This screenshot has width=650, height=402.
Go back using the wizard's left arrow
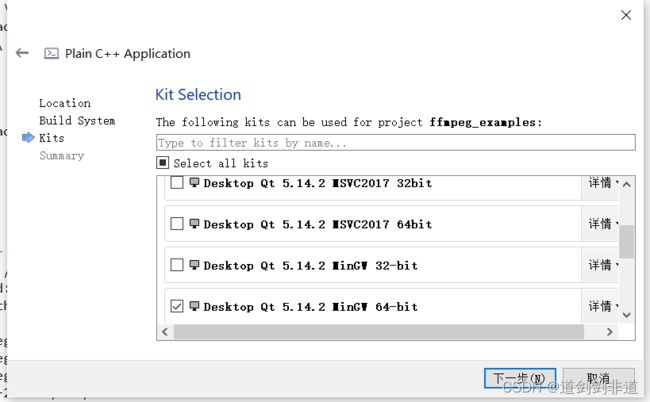[22, 53]
